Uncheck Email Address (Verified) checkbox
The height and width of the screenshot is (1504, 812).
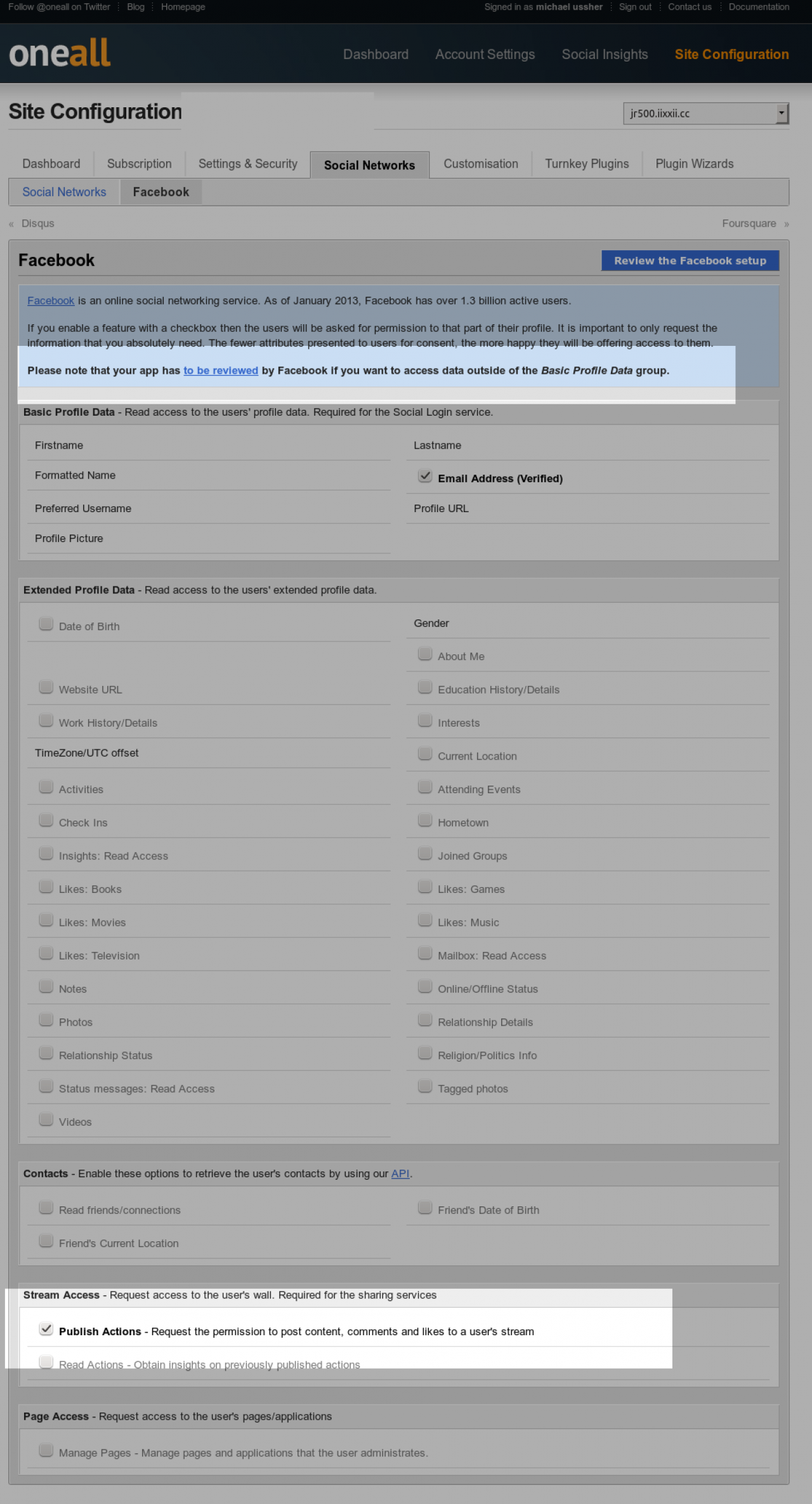point(425,476)
